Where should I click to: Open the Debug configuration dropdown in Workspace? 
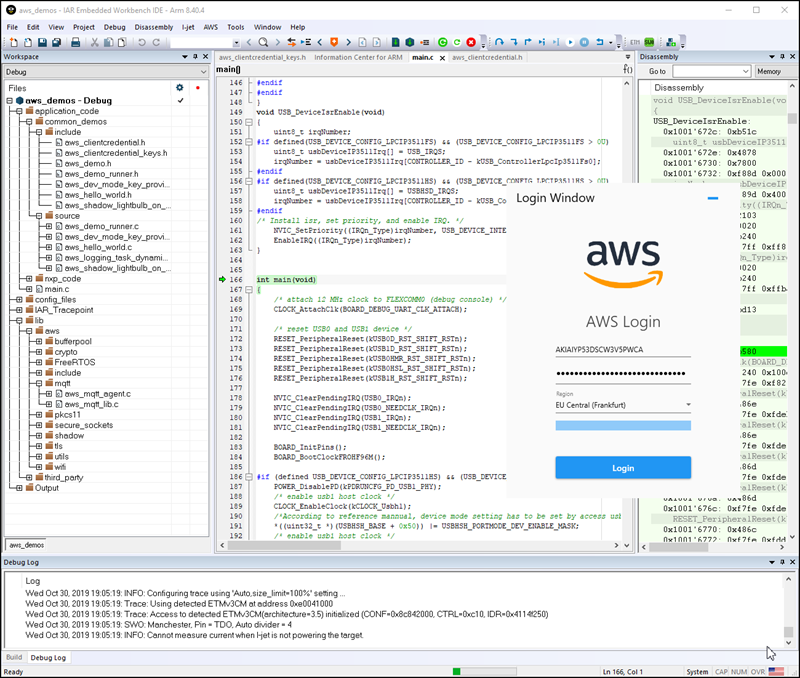point(203,73)
